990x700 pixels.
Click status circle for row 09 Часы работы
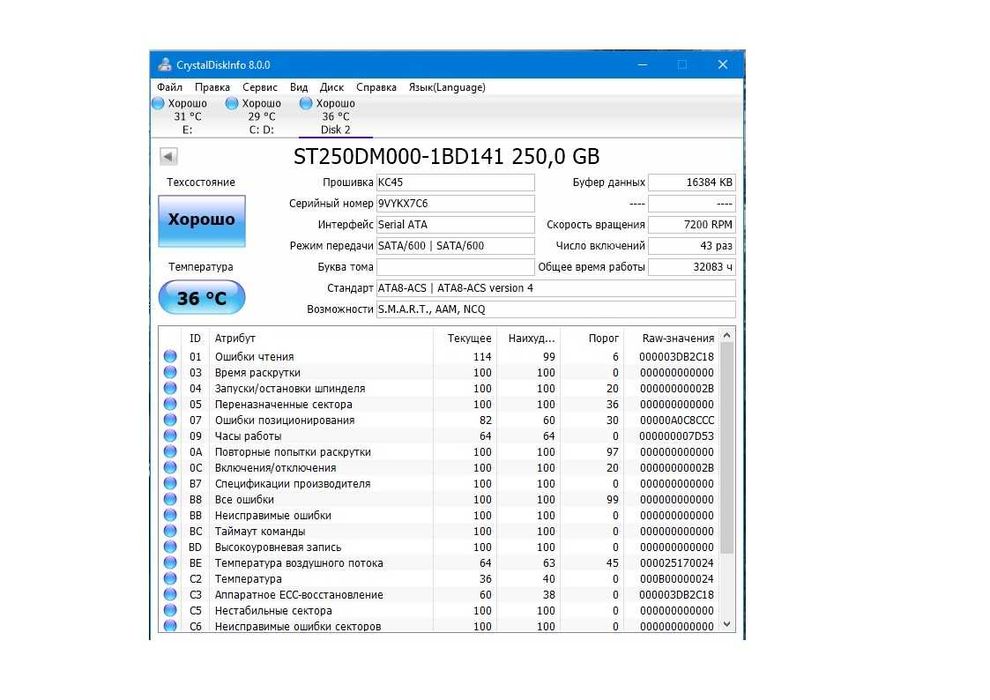170,436
